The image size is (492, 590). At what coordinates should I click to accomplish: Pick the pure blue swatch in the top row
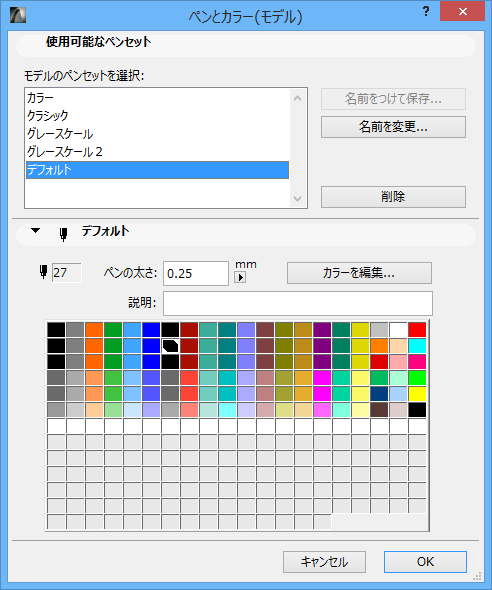pyautogui.click(x=151, y=330)
